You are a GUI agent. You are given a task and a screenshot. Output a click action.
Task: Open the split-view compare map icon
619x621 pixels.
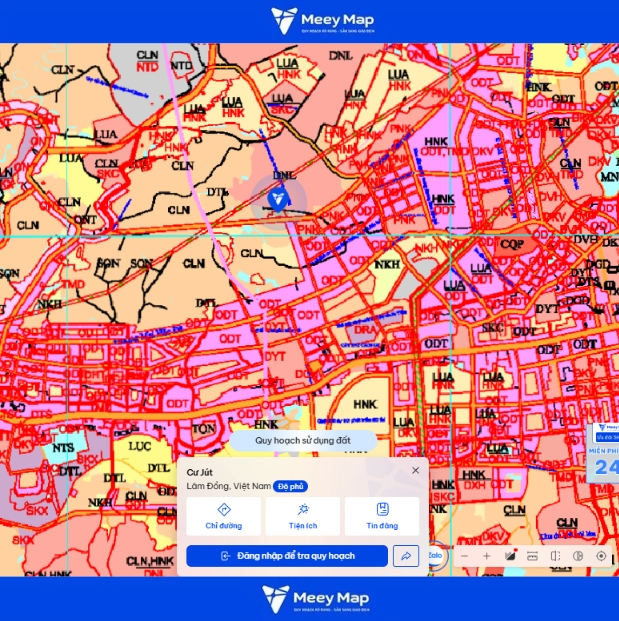point(555,556)
